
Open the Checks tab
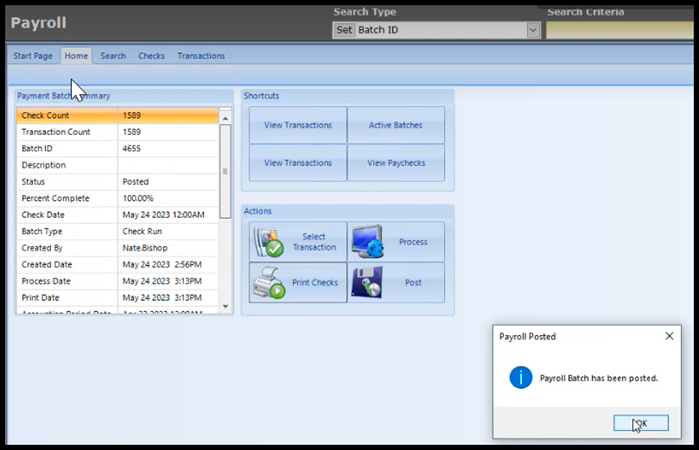(x=151, y=56)
